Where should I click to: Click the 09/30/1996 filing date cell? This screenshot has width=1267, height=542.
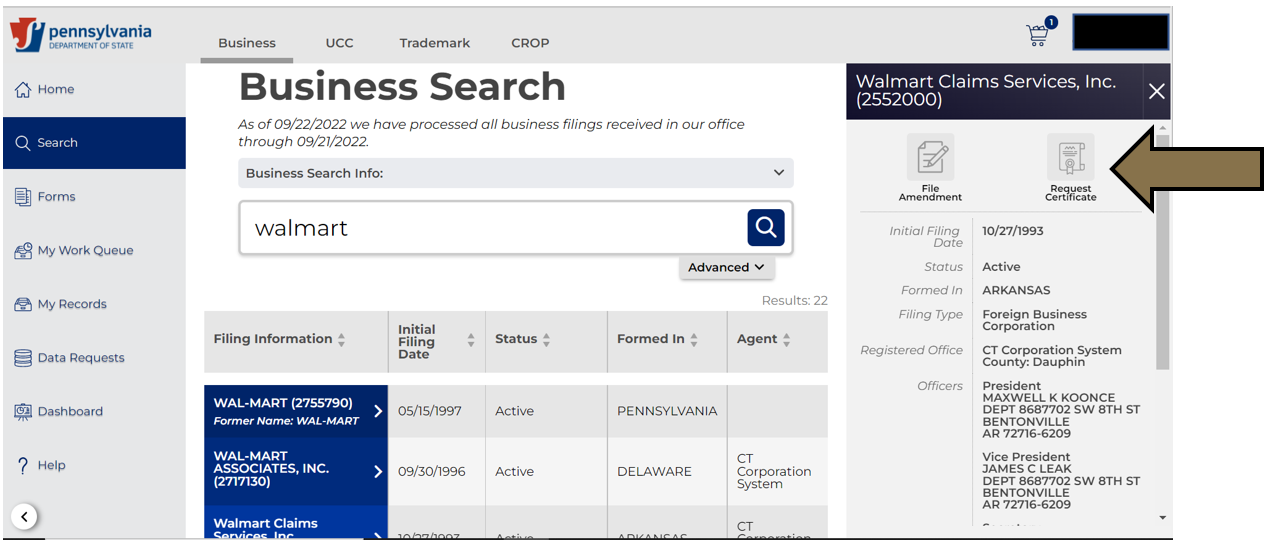pos(436,471)
